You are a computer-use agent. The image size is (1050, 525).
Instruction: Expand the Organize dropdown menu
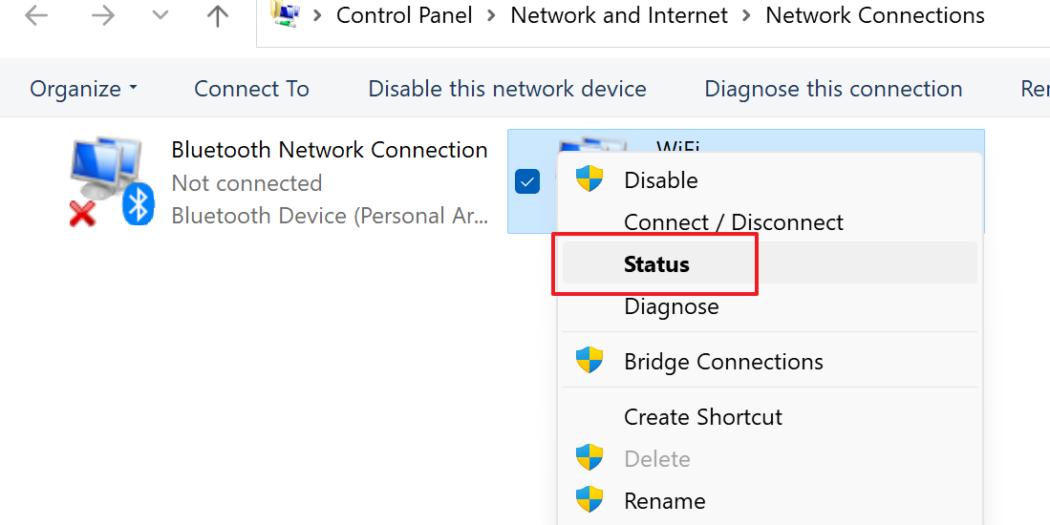click(x=83, y=88)
